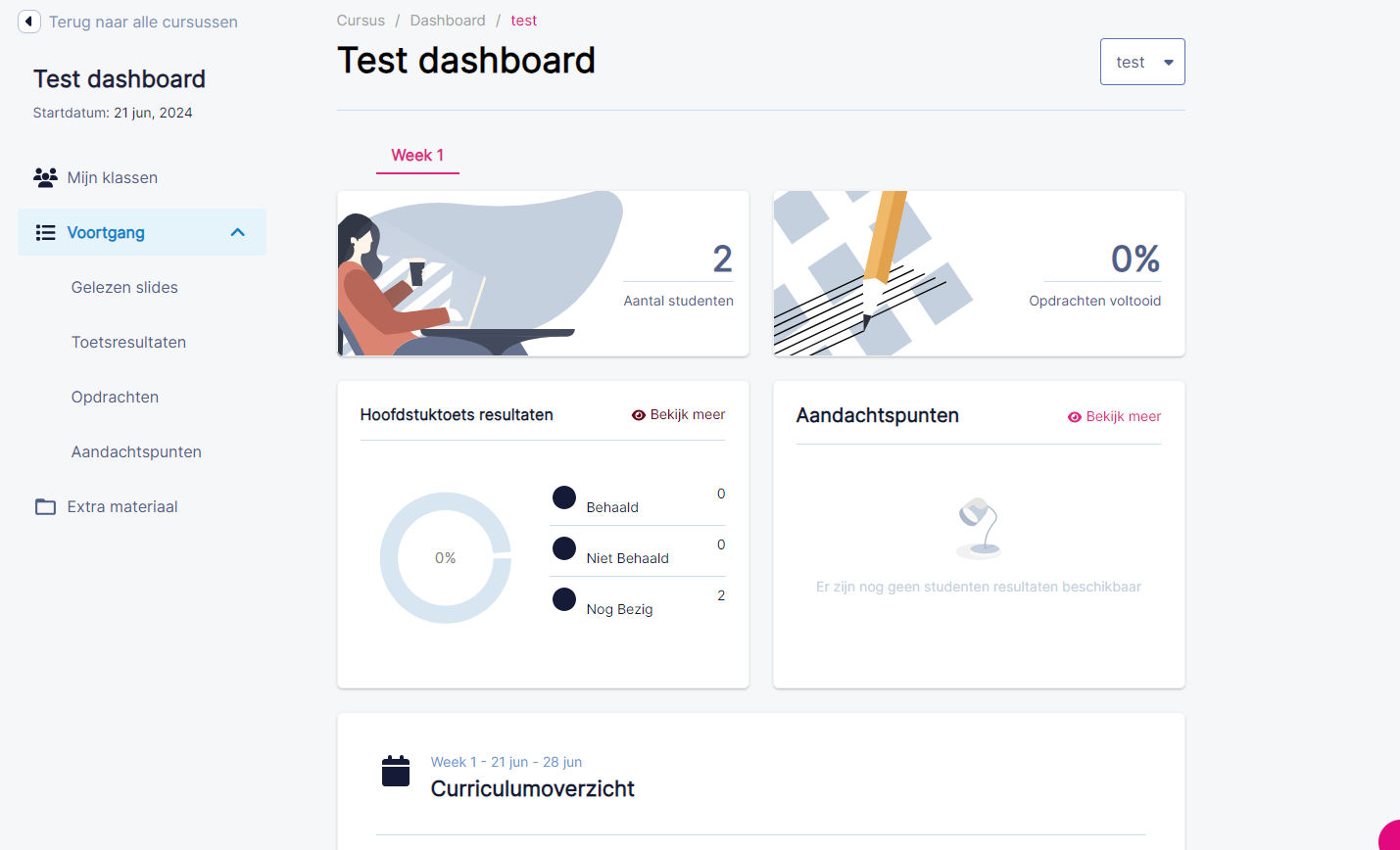Click the Startdatum: 21 jun, 2024 text

coord(113,113)
